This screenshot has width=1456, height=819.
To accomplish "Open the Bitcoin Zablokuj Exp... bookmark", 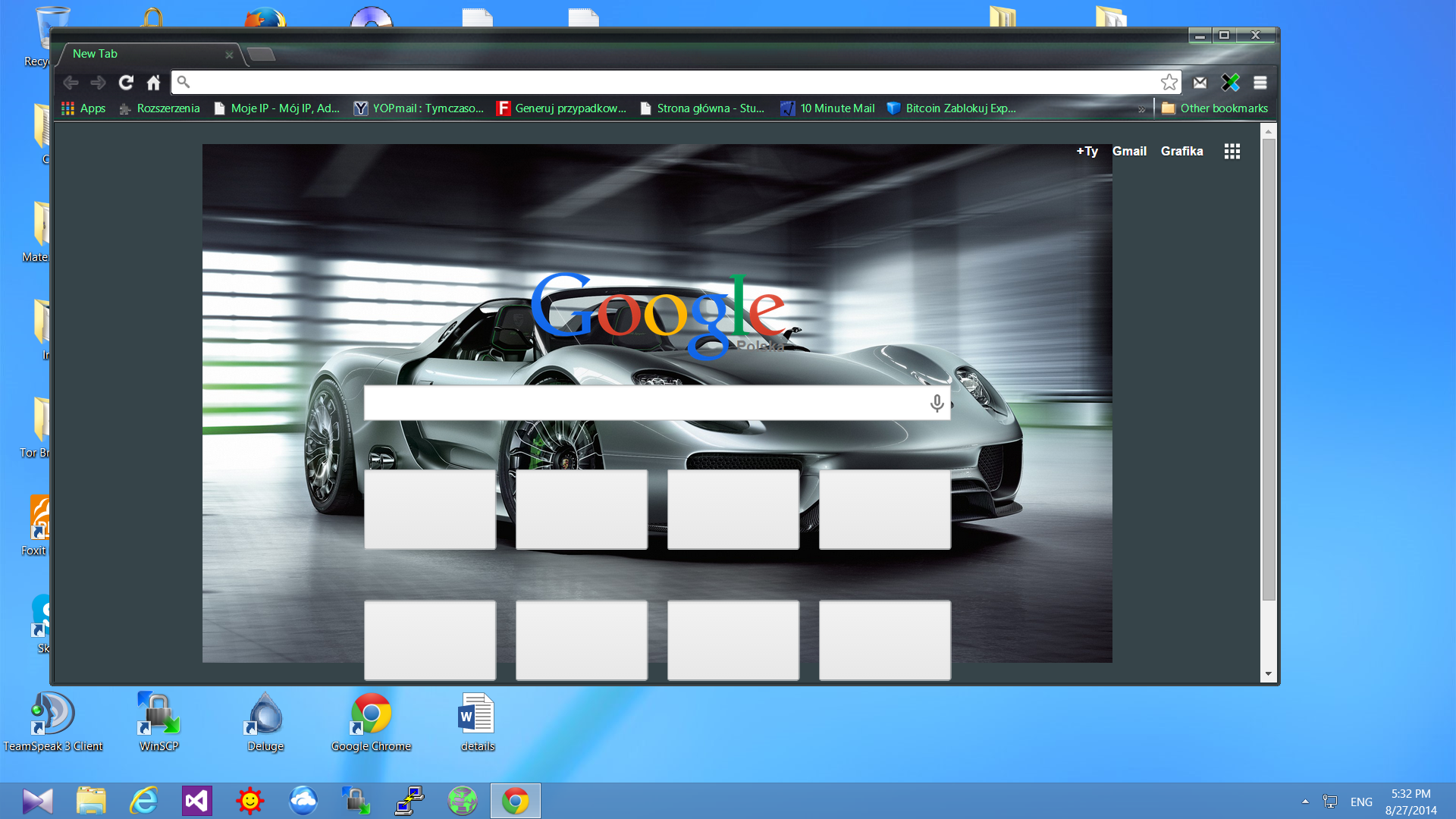I will coord(952,108).
